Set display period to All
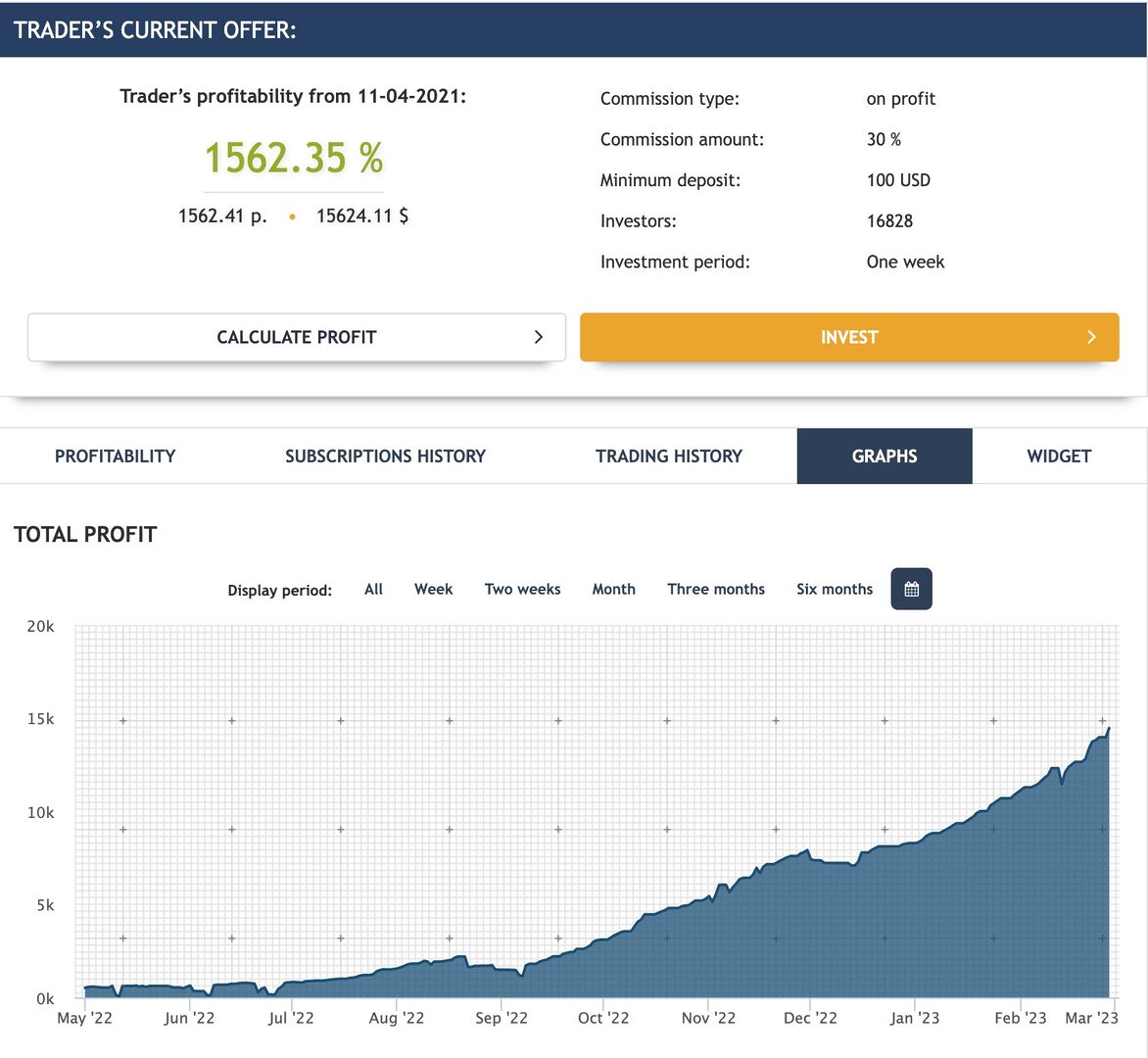This screenshot has height=1058, width=1148. click(x=373, y=590)
